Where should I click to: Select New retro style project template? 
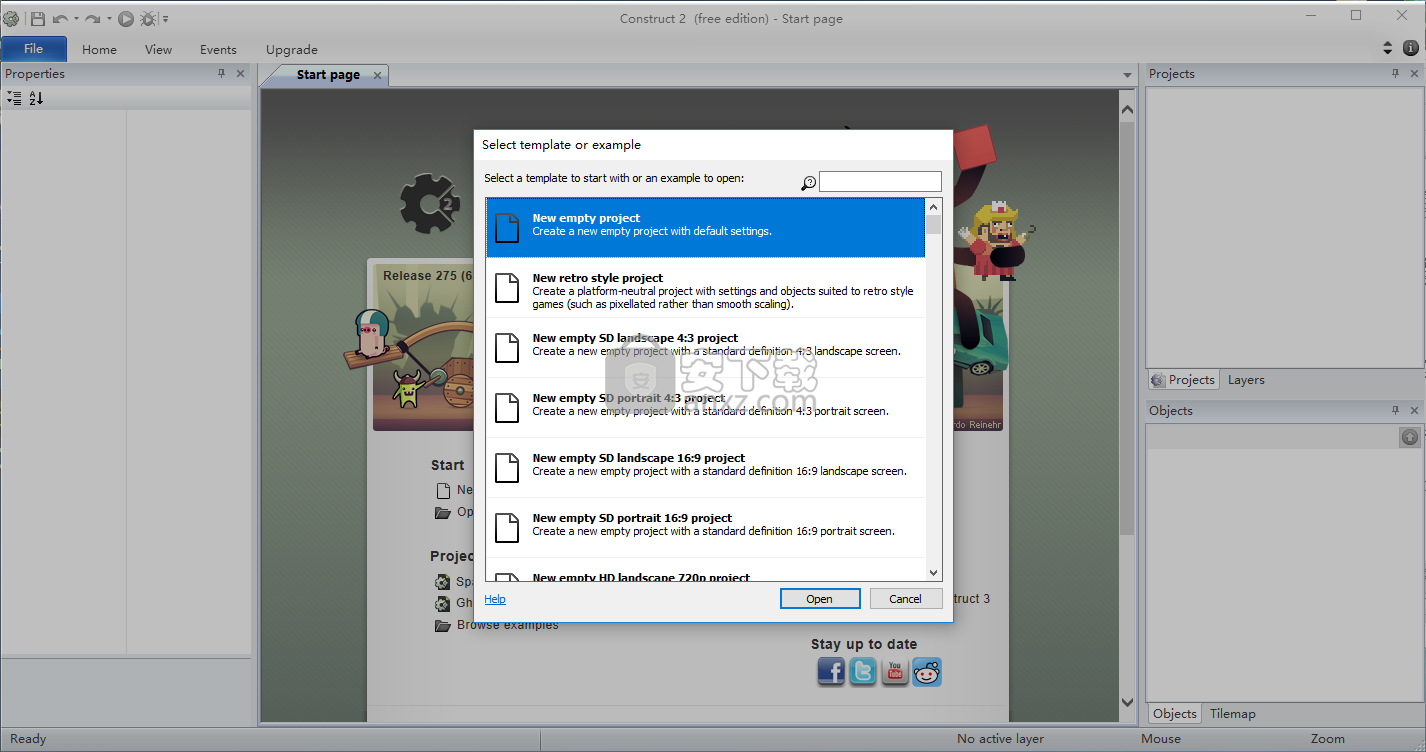click(706, 288)
